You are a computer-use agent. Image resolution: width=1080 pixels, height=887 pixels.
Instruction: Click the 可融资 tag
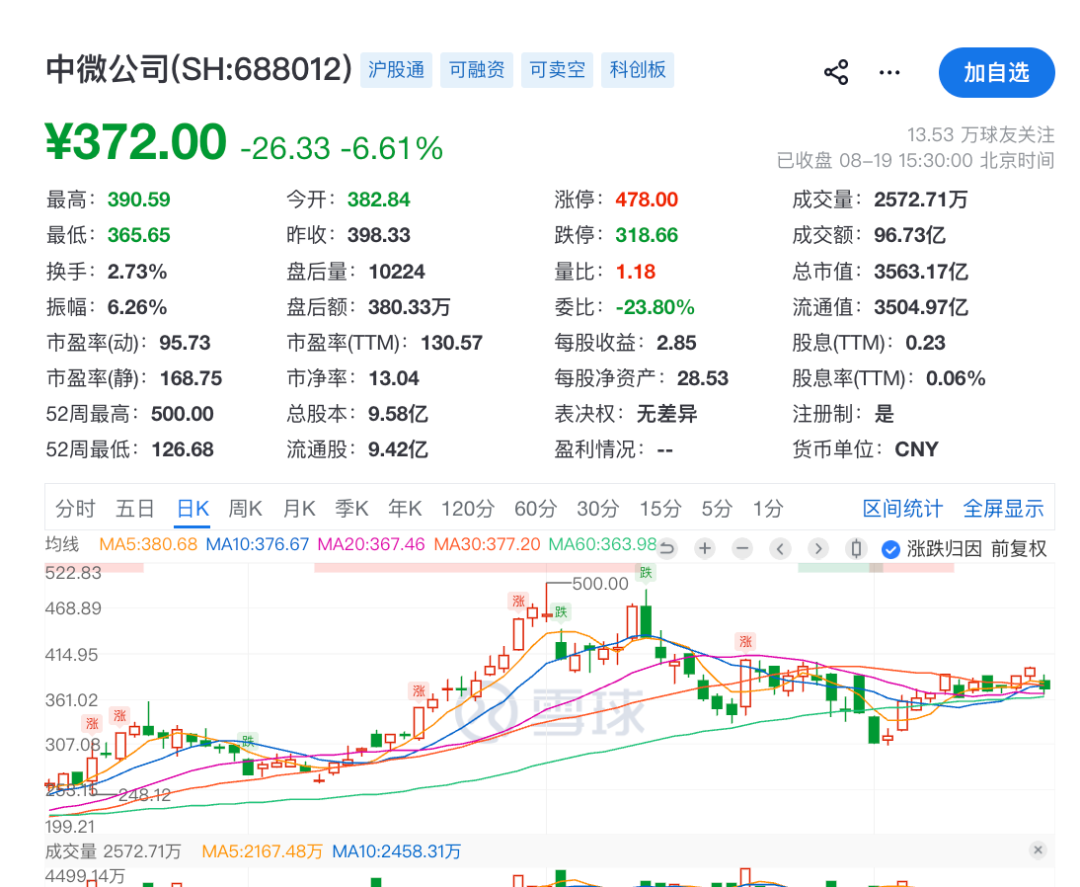click(477, 70)
